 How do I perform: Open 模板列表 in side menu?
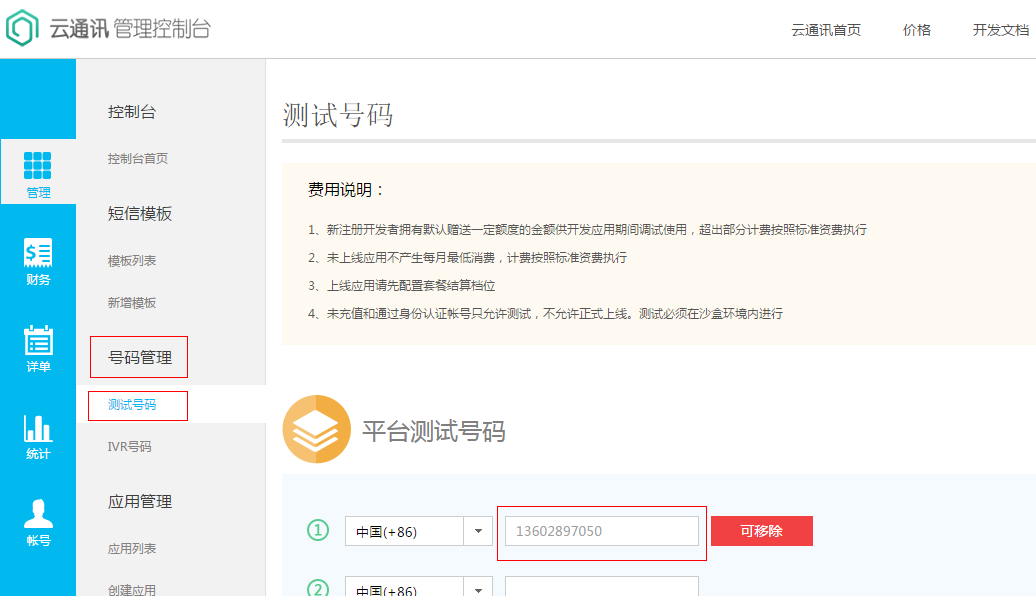point(131,261)
